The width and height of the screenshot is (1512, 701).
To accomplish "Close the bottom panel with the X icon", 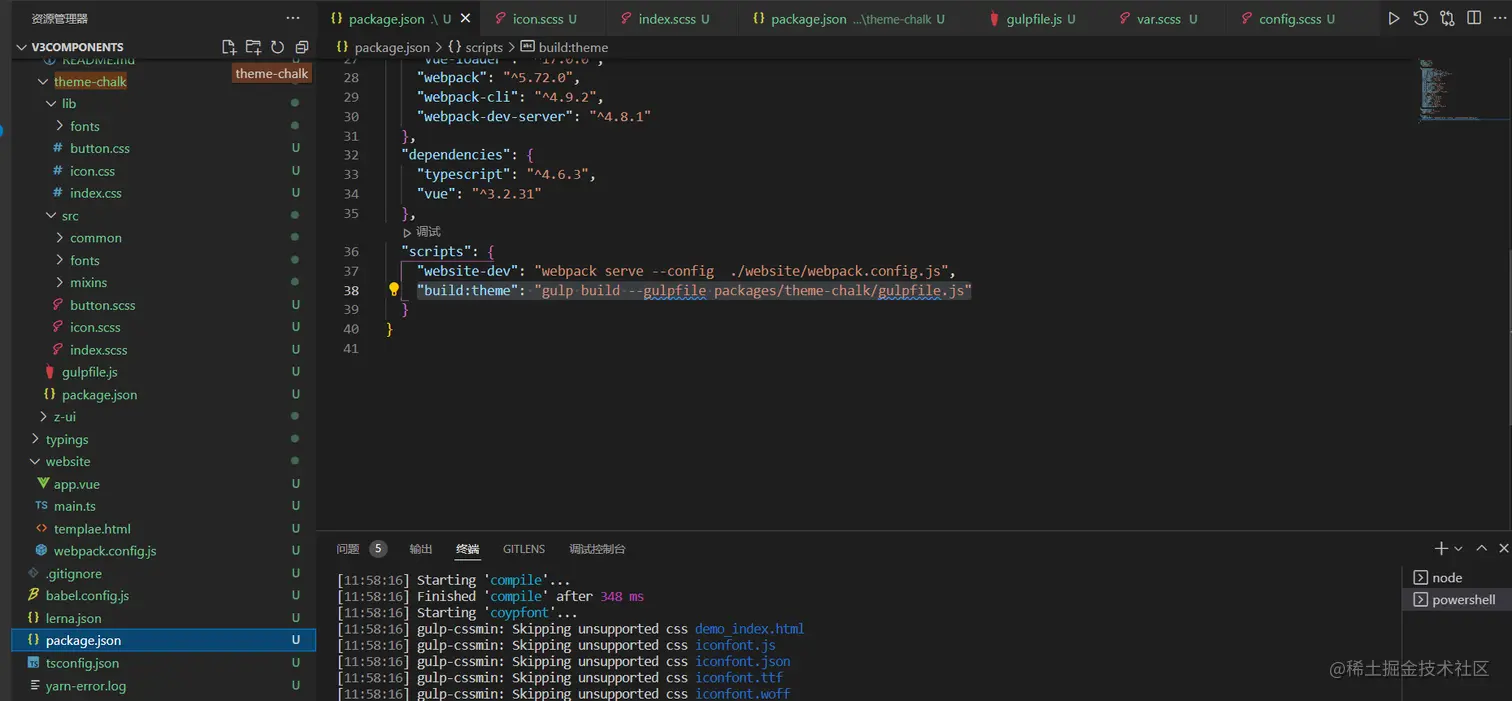I will click(x=1504, y=548).
